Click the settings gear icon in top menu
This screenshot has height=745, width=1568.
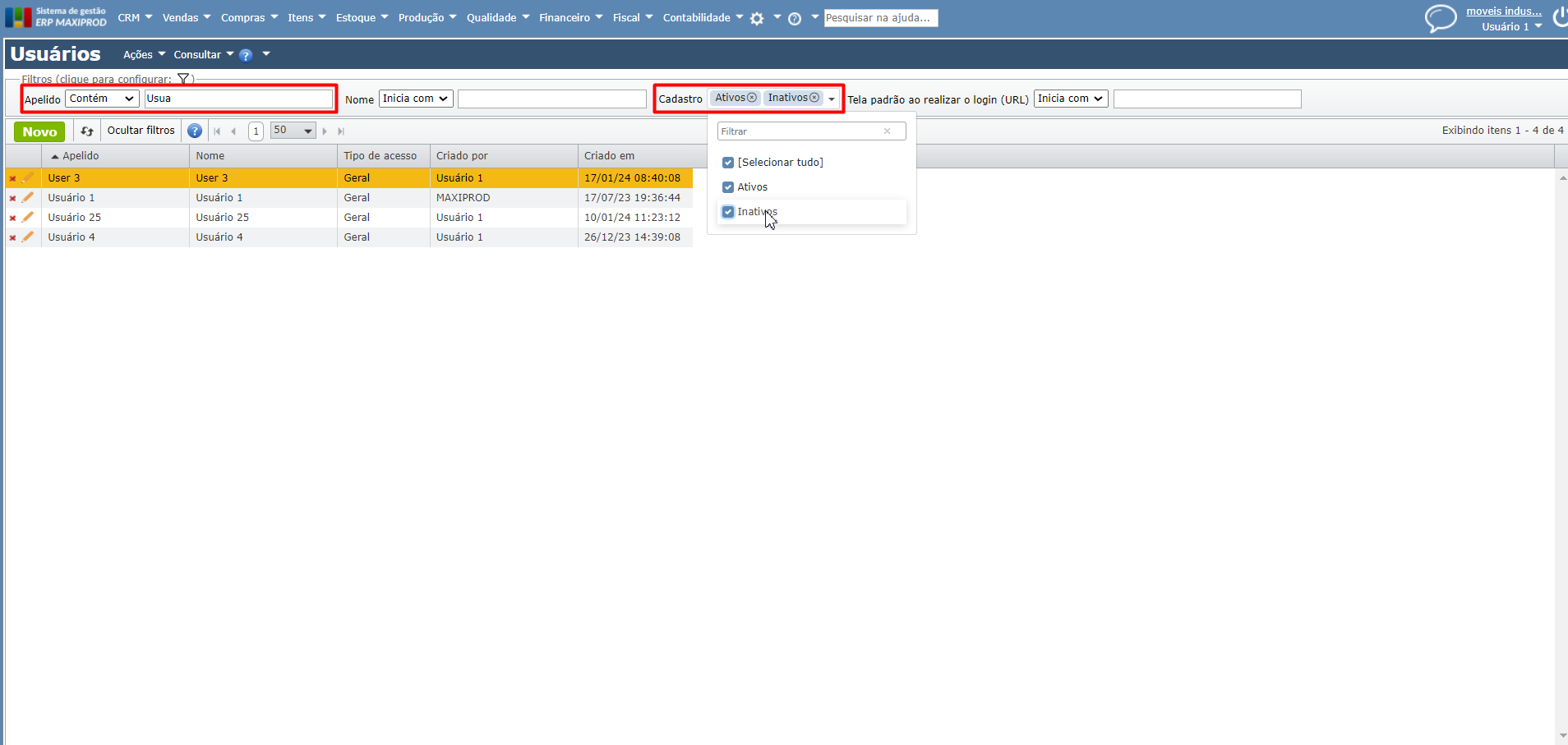pyautogui.click(x=757, y=18)
